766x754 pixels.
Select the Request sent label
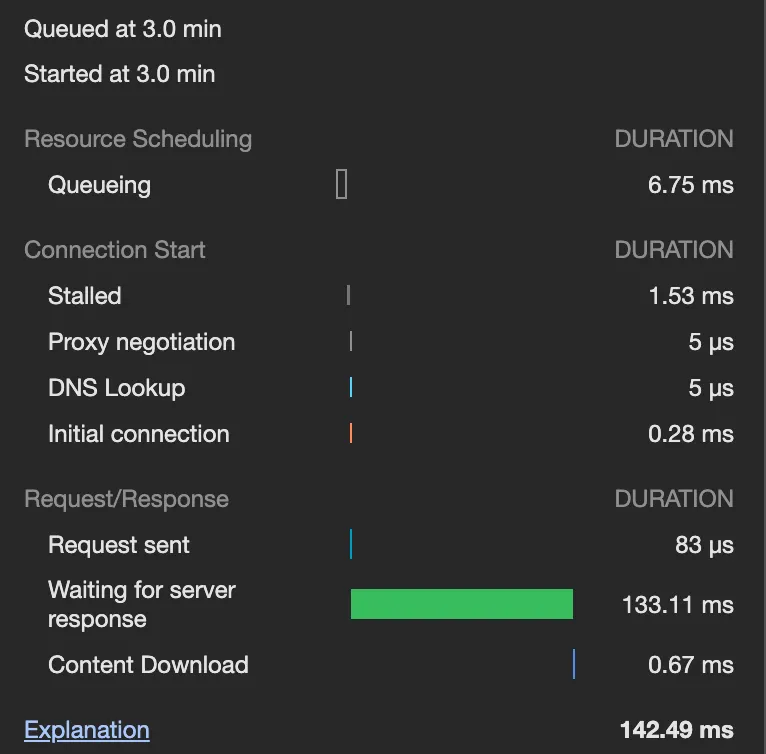119,545
